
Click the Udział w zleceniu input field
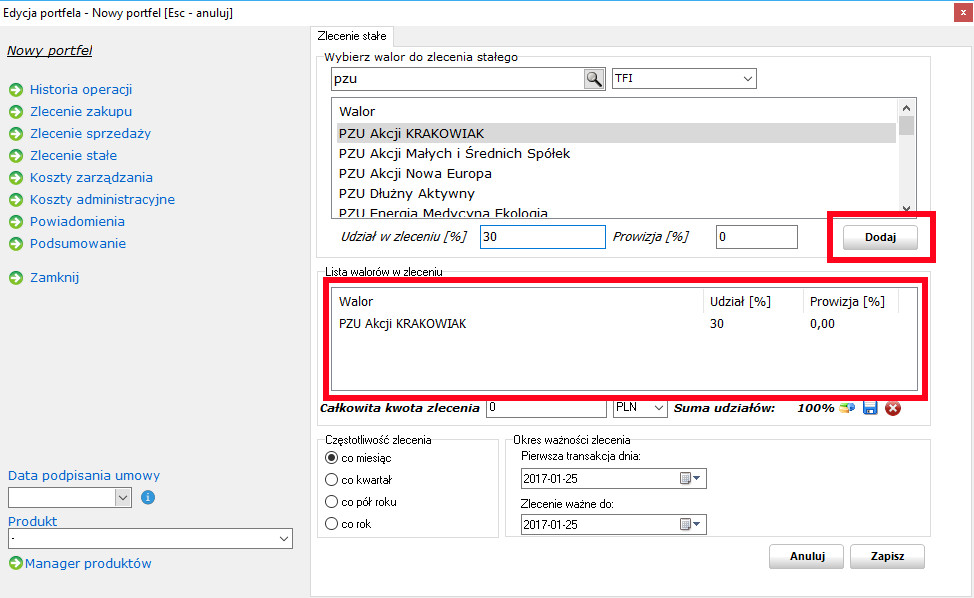coord(542,237)
